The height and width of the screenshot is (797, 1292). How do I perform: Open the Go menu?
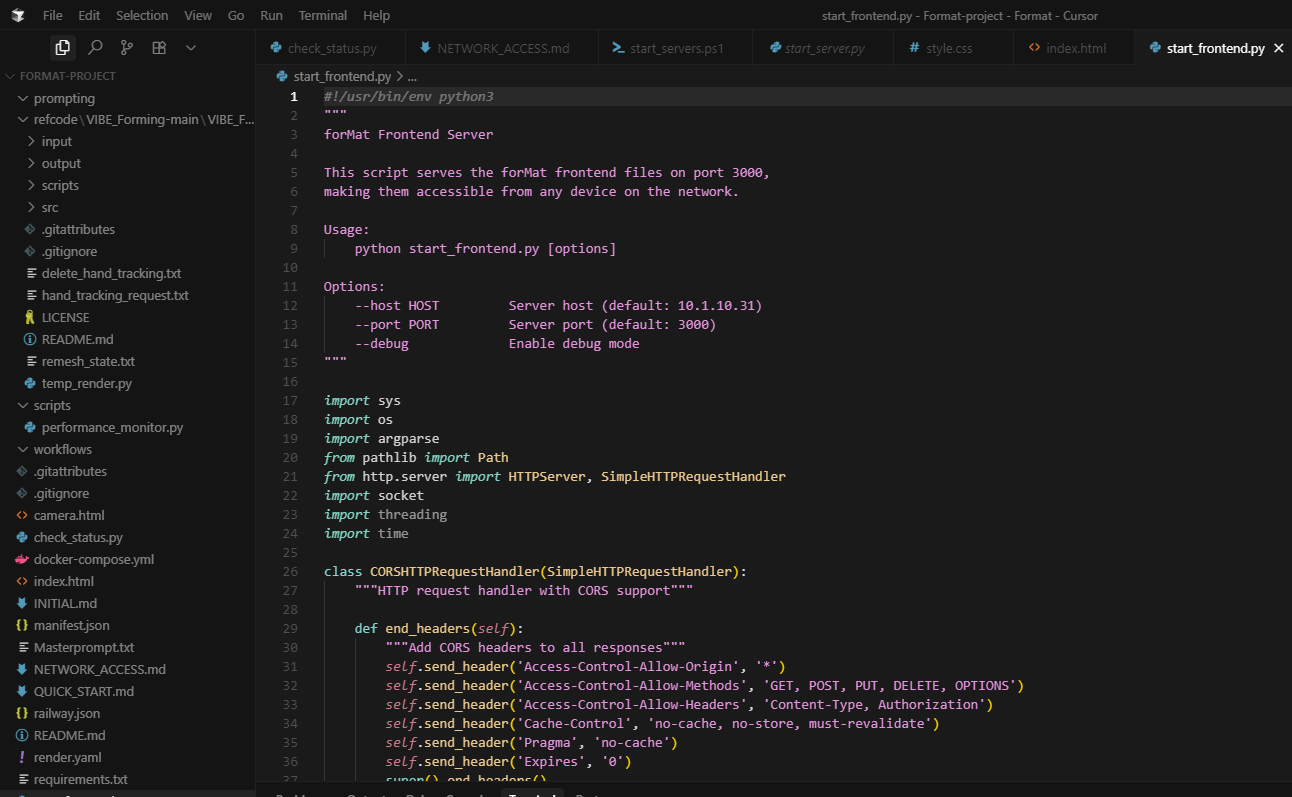236,16
